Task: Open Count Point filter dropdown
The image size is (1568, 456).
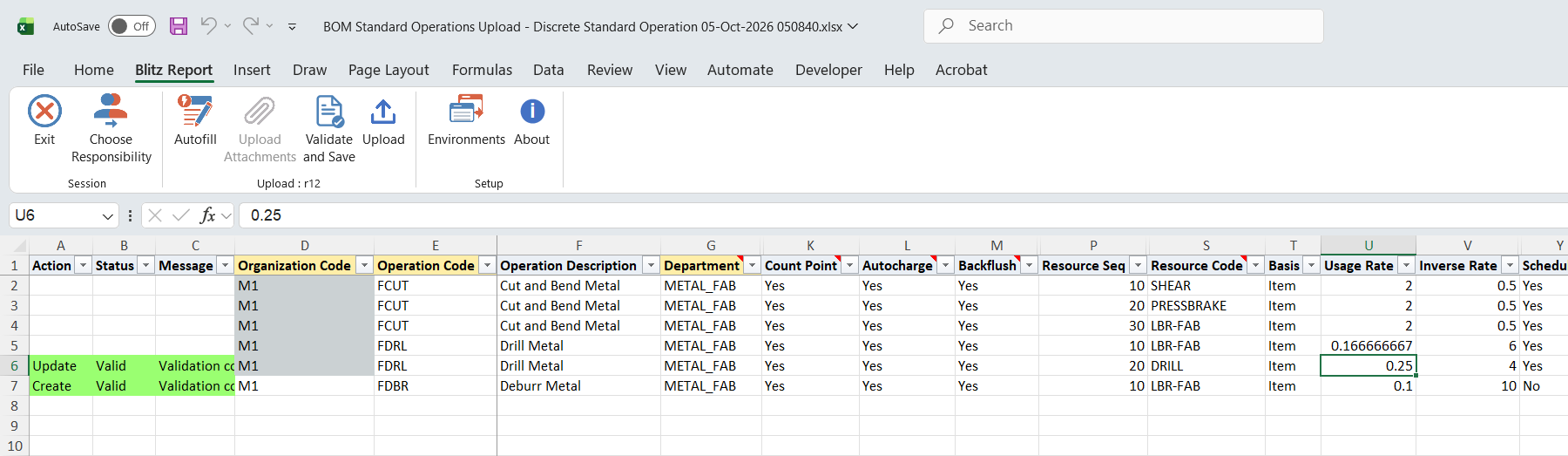Action: 850,266
